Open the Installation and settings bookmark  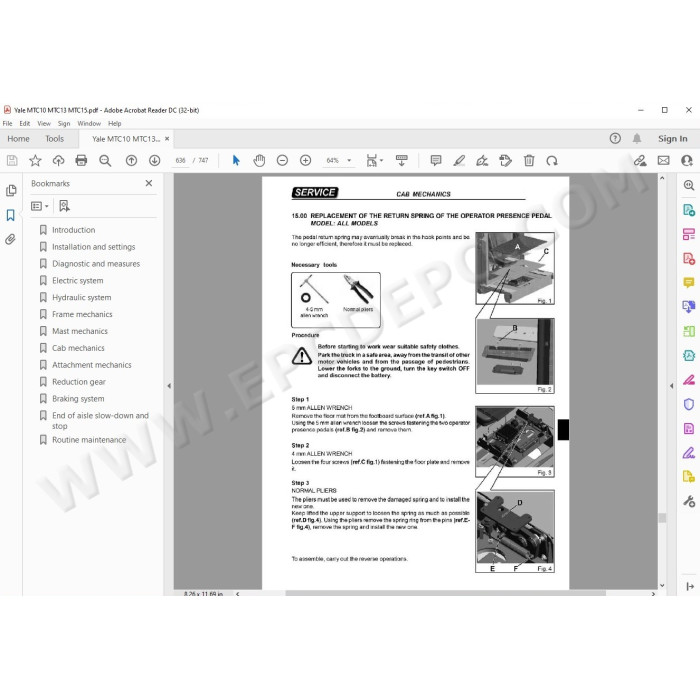coord(93,247)
